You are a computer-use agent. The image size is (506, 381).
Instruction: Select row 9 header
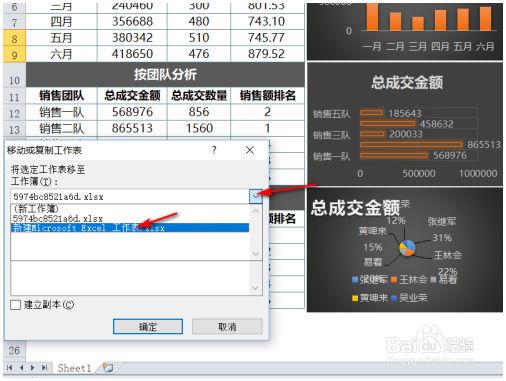[x=14, y=54]
